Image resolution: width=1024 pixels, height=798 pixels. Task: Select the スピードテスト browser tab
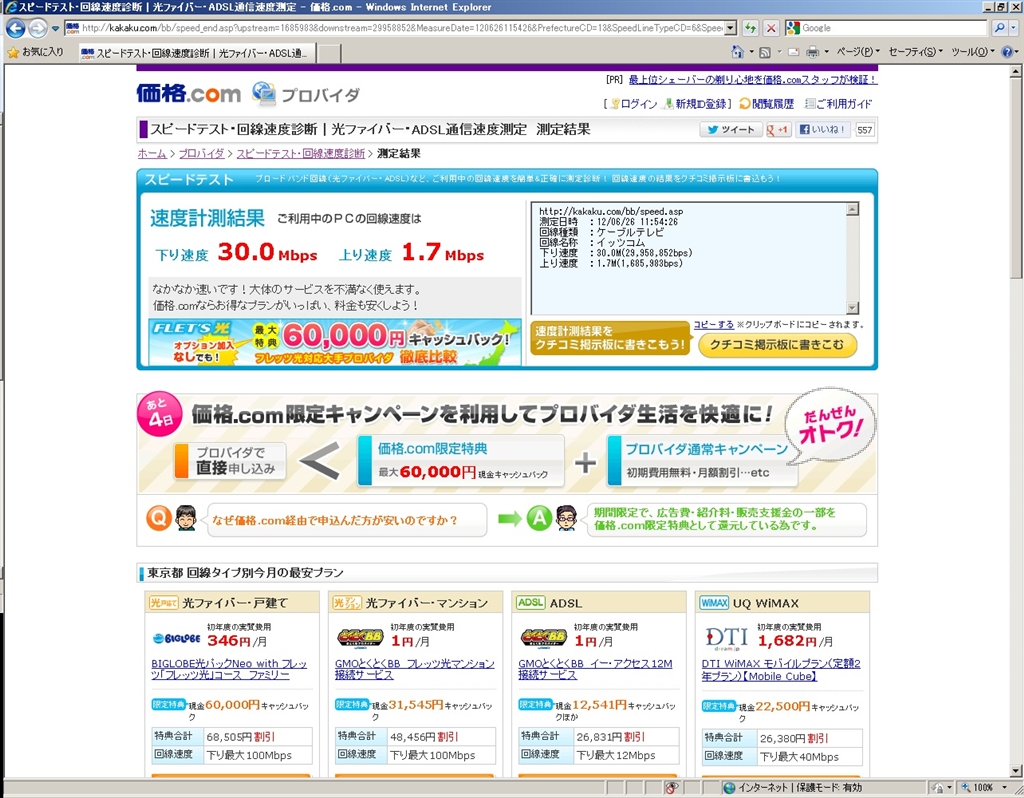point(197,54)
